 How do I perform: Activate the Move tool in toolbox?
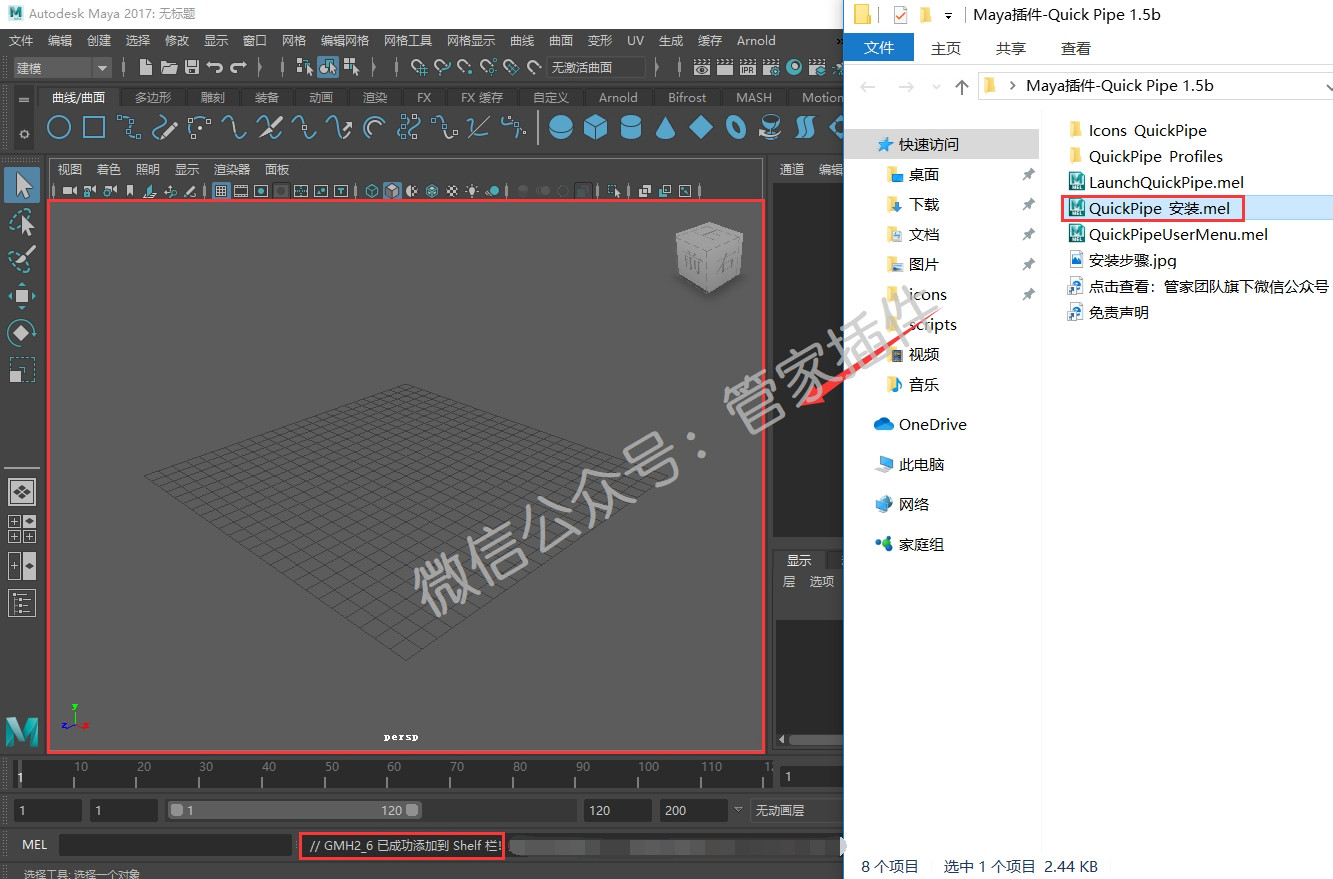tap(22, 295)
